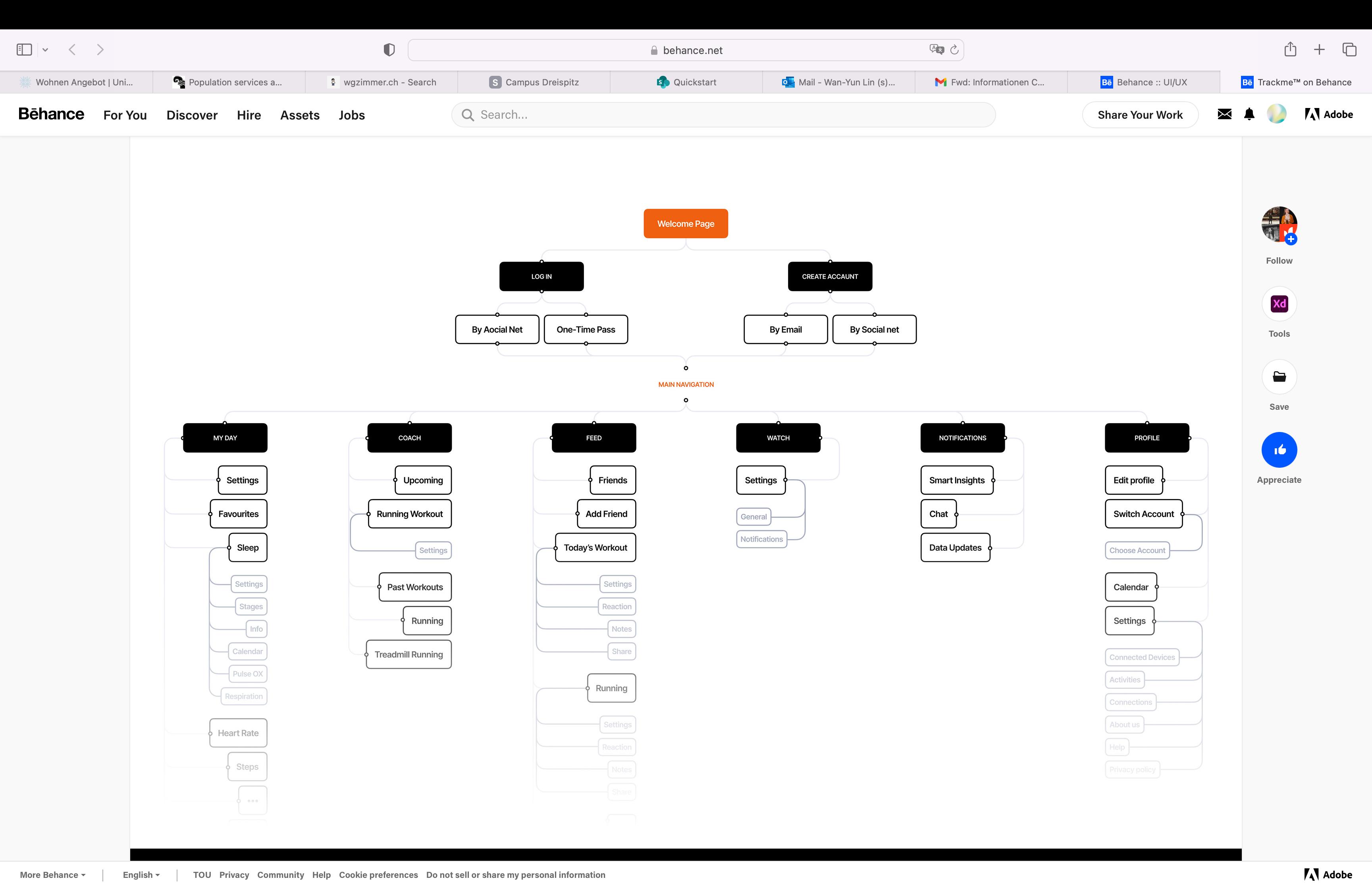
Task: Reload the page with the refresh icon
Action: [x=954, y=50]
